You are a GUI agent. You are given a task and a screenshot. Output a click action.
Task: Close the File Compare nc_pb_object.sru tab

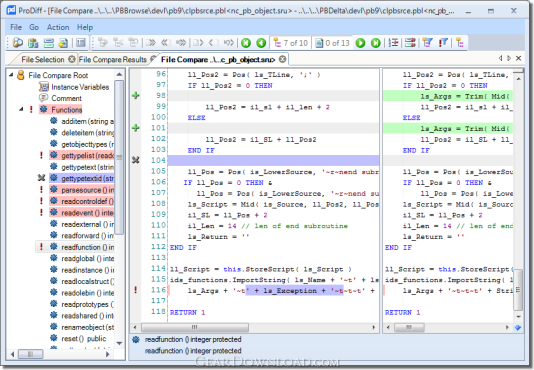[282, 59]
